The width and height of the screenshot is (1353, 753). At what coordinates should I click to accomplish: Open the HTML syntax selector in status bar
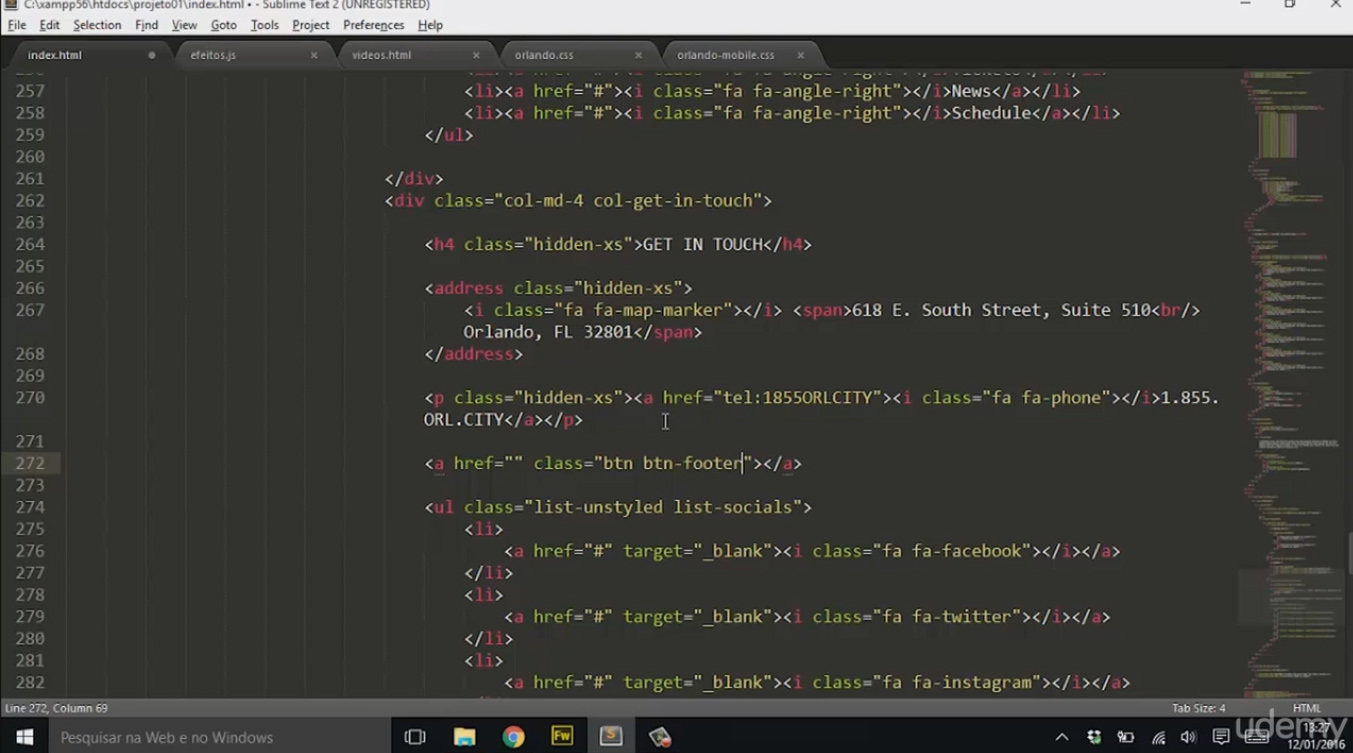(1306, 708)
